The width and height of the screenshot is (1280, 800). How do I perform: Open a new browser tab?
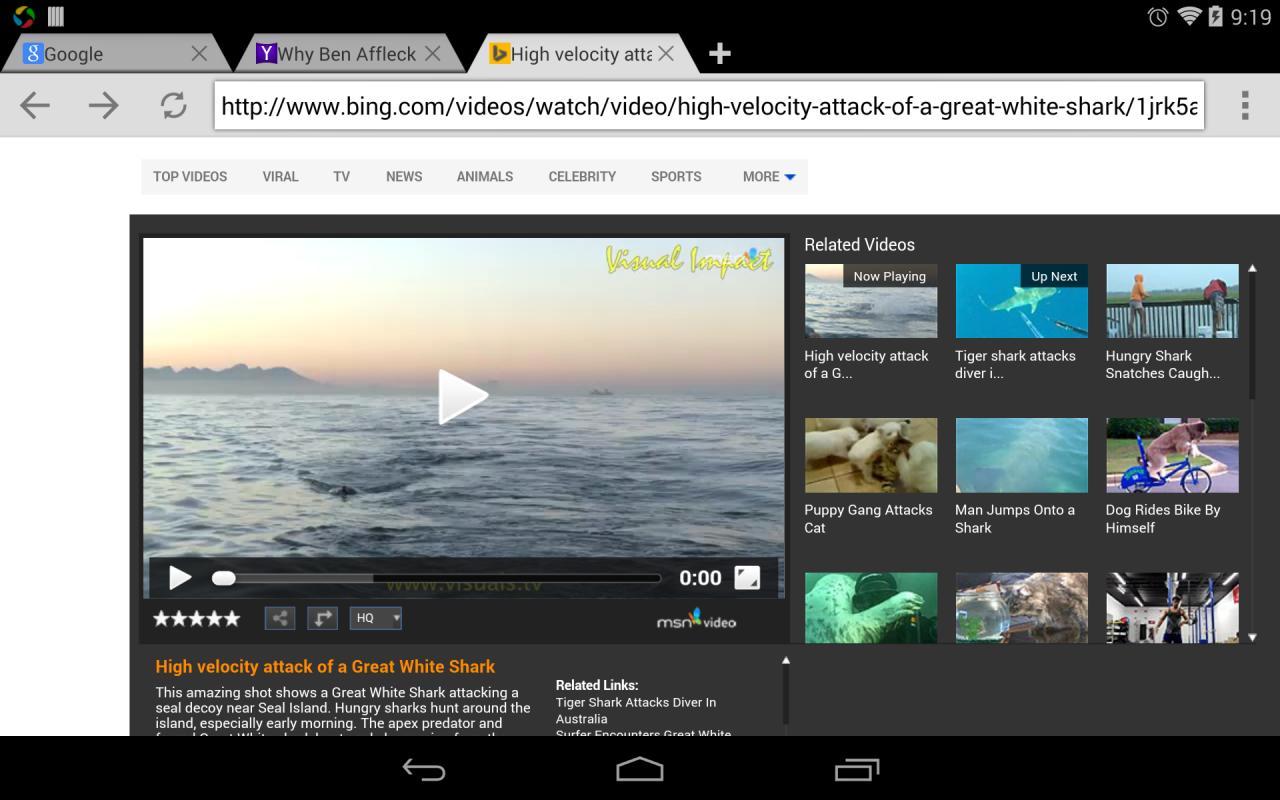pyautogui.click(x=719, y=54)
